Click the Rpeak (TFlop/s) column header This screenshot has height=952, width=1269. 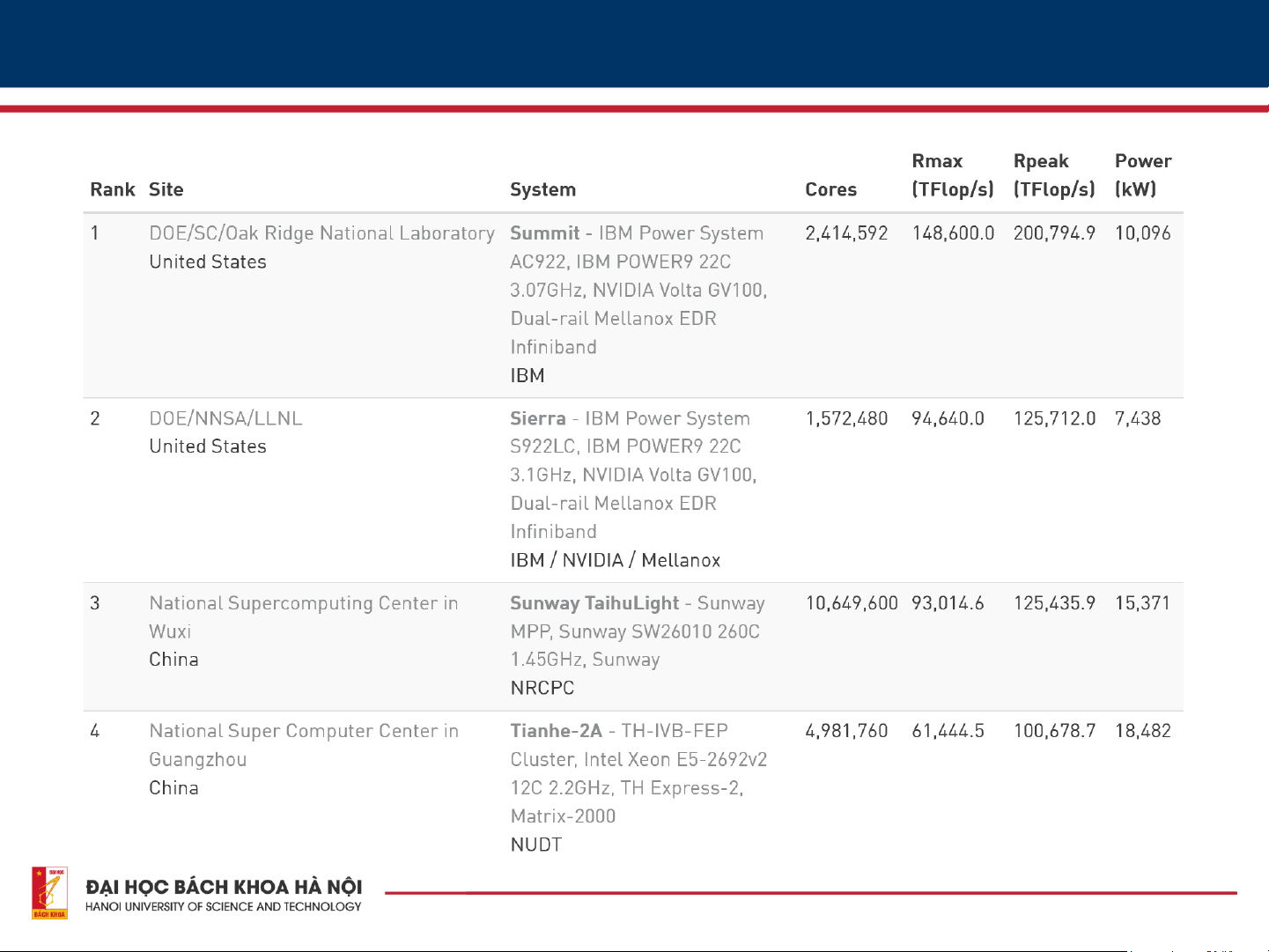1053,175
